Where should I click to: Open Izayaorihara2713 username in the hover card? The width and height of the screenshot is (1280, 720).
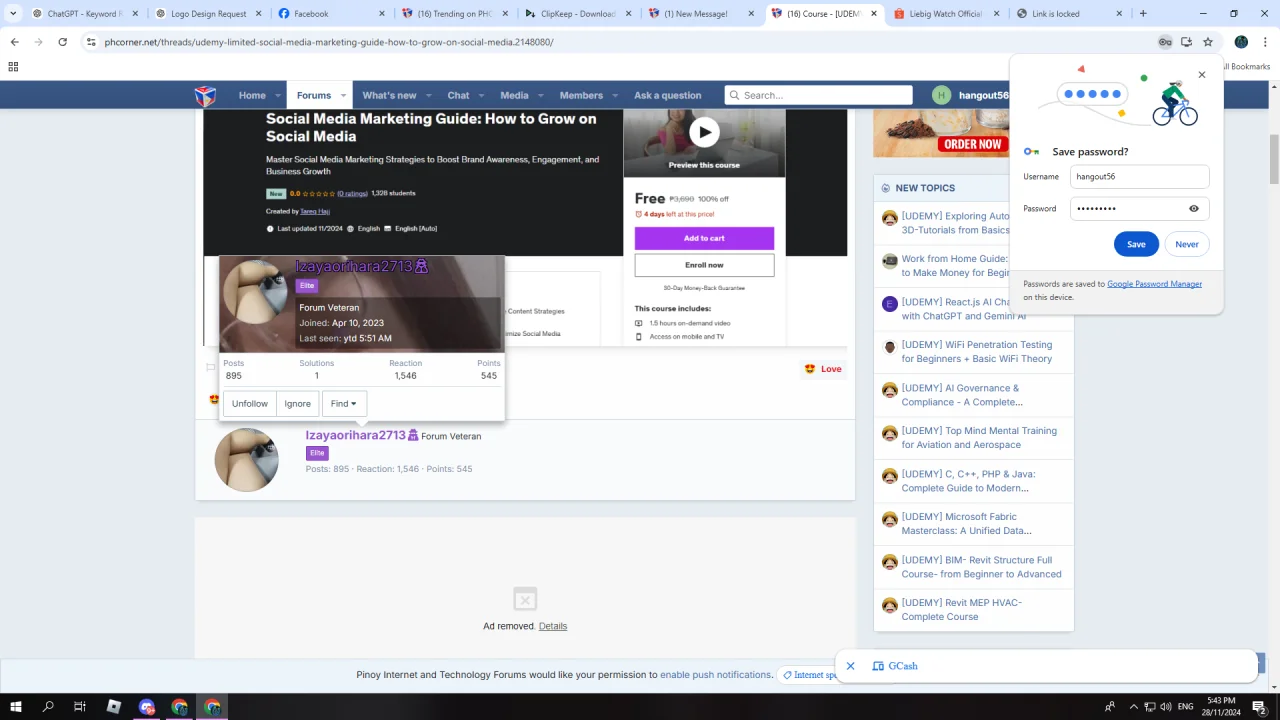(354, 266)
